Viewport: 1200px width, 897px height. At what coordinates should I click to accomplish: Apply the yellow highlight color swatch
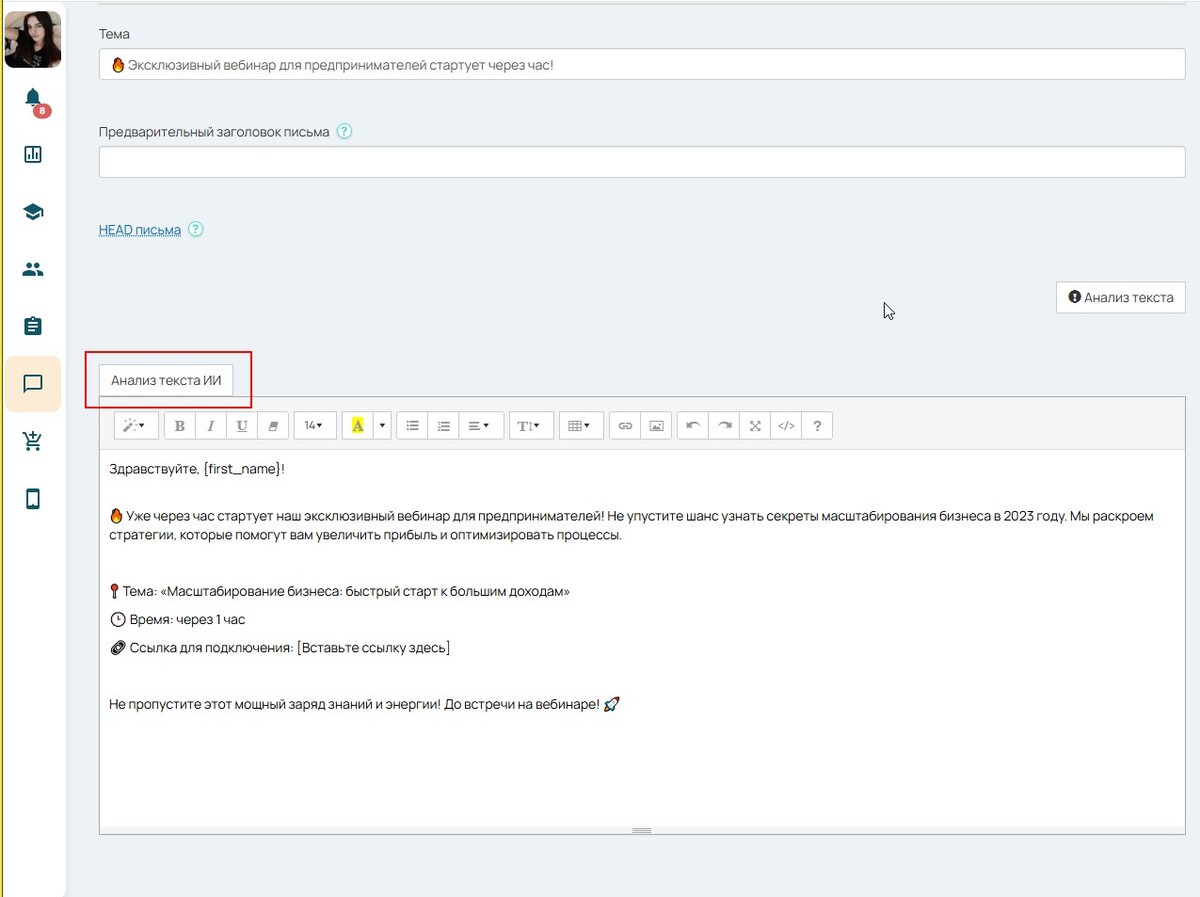(x=357, y=426)
